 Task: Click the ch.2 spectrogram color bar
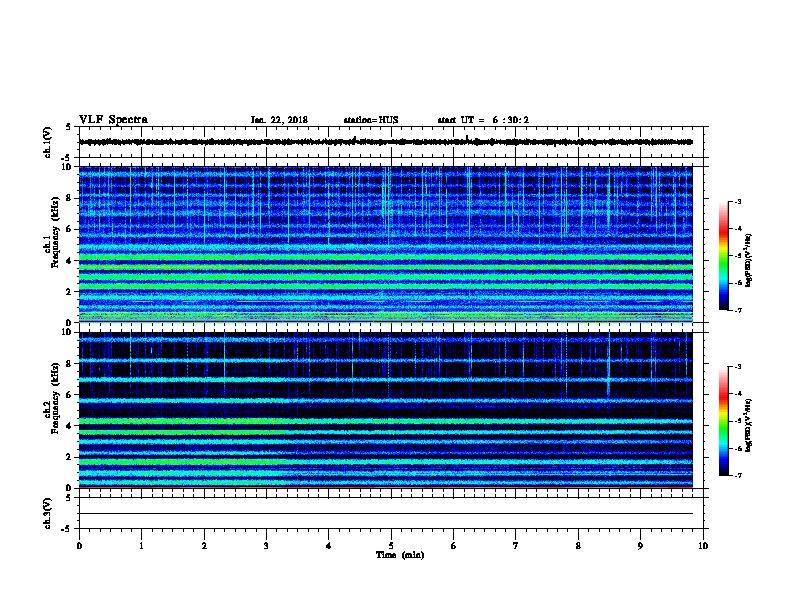[x=723, y=421]
